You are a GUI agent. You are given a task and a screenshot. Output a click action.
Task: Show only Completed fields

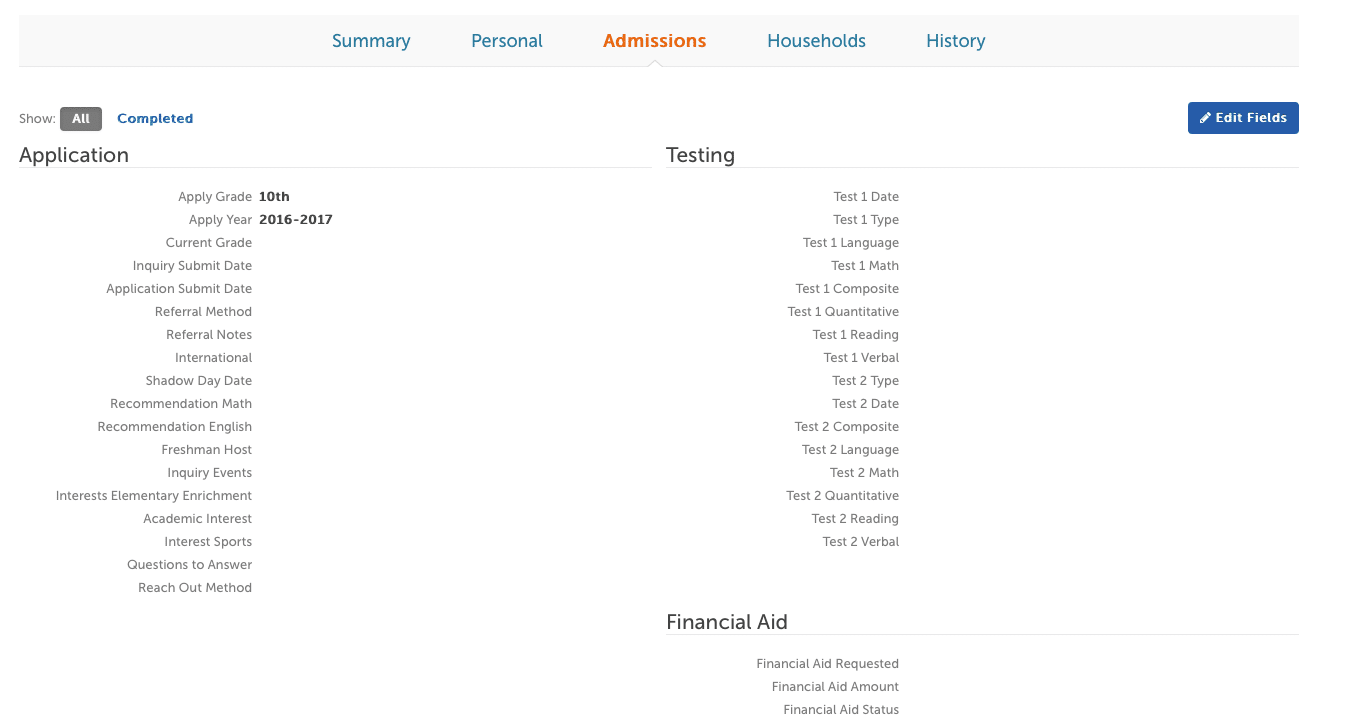pyautogui.click(x=155, y=119)
